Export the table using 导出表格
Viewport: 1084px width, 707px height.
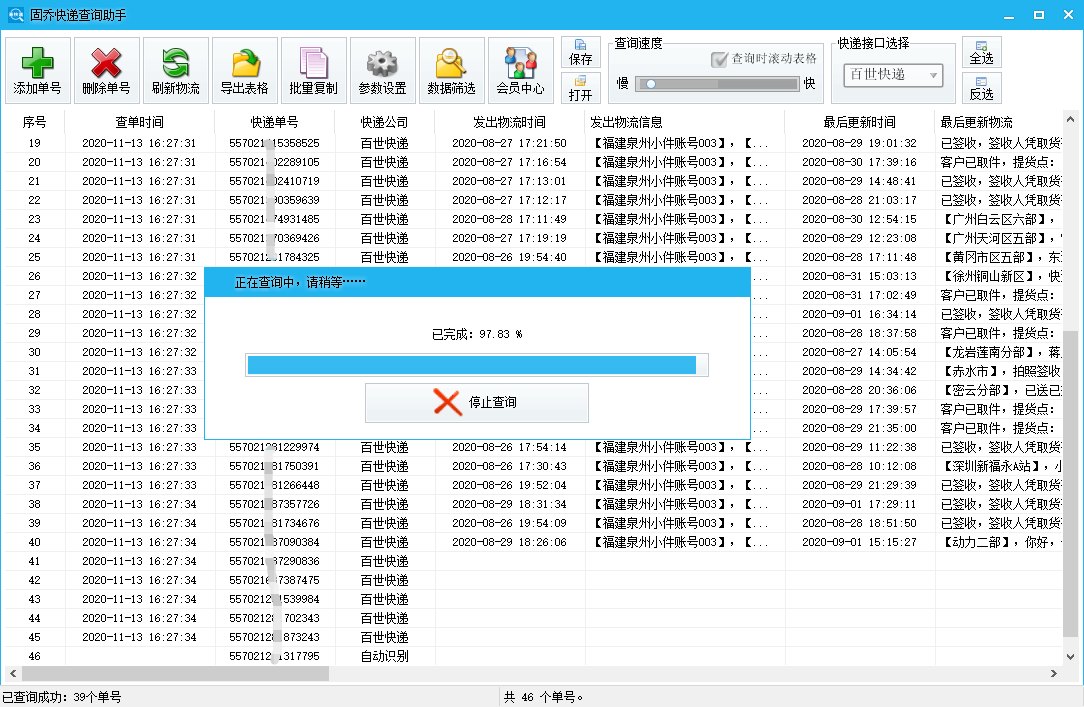pos(245,70)
